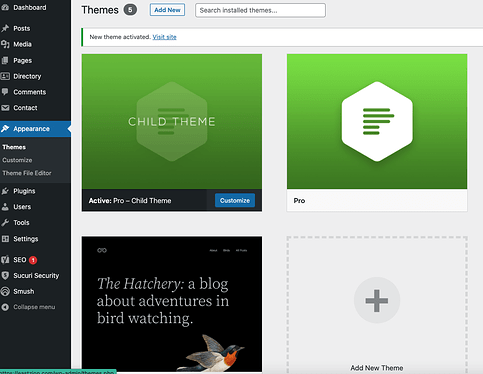Click the Contact envelope icon
Viewport: 483px width, 374px height.
(x=5, y=108)
